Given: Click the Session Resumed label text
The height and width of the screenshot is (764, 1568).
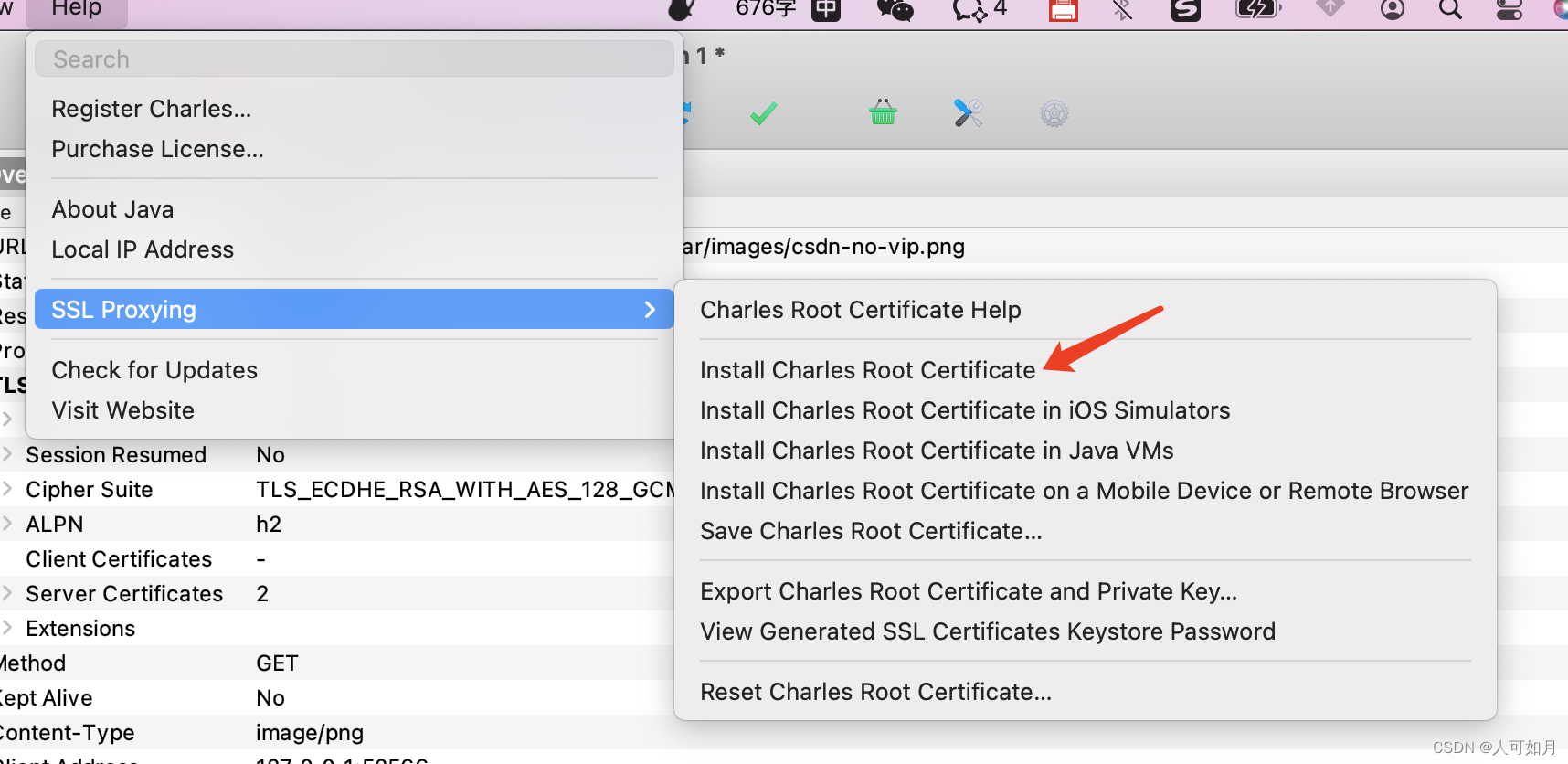Looking at the screenshot, I should pos(116,455).
